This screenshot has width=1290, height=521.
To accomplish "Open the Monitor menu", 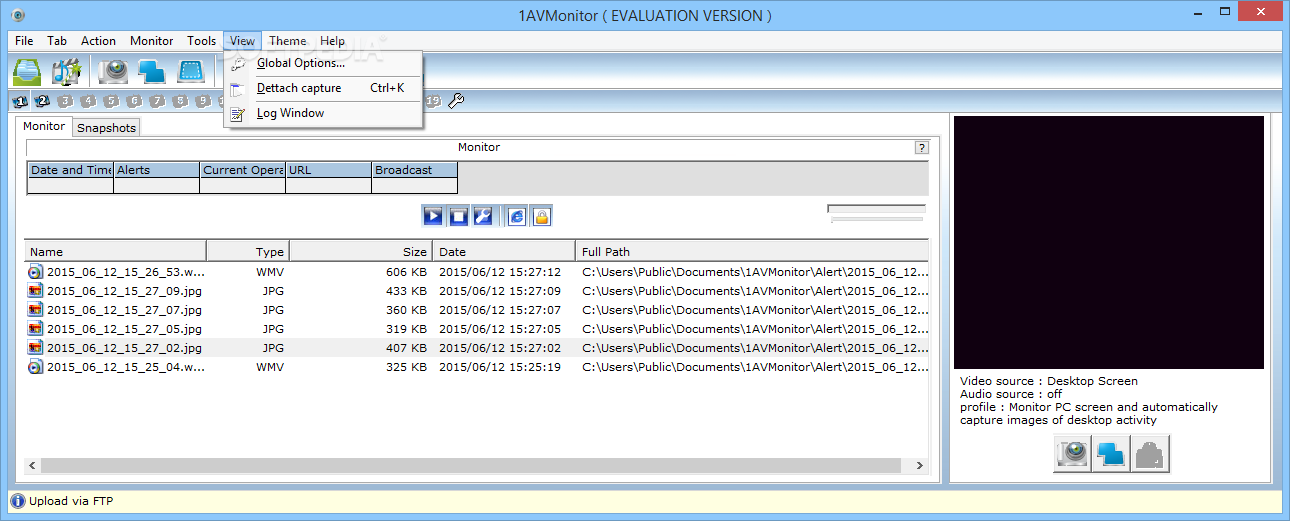I will [x=151, y=41].
